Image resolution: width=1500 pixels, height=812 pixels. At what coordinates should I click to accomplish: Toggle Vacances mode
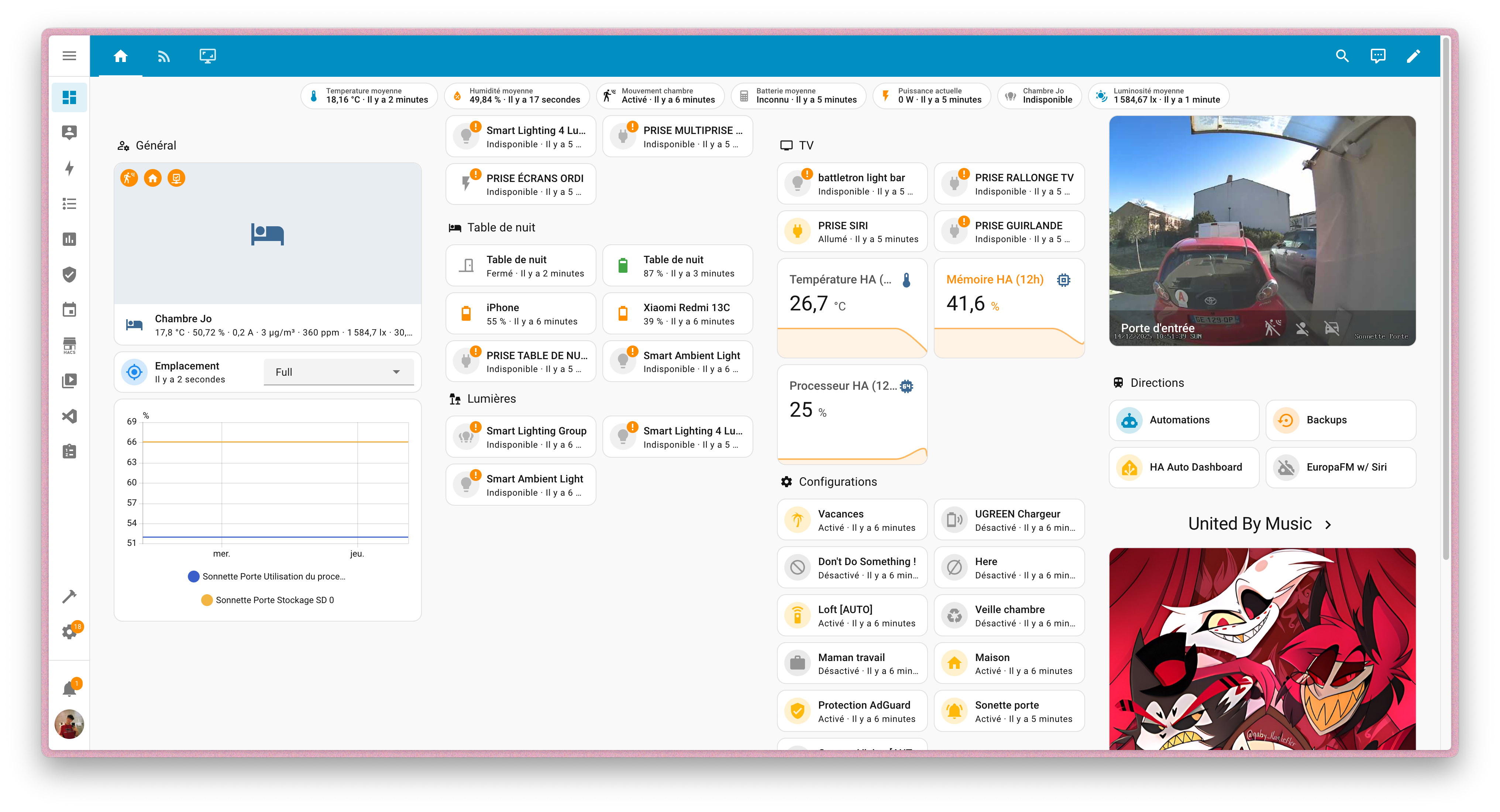pyautogui.click(x=852, y=520)
